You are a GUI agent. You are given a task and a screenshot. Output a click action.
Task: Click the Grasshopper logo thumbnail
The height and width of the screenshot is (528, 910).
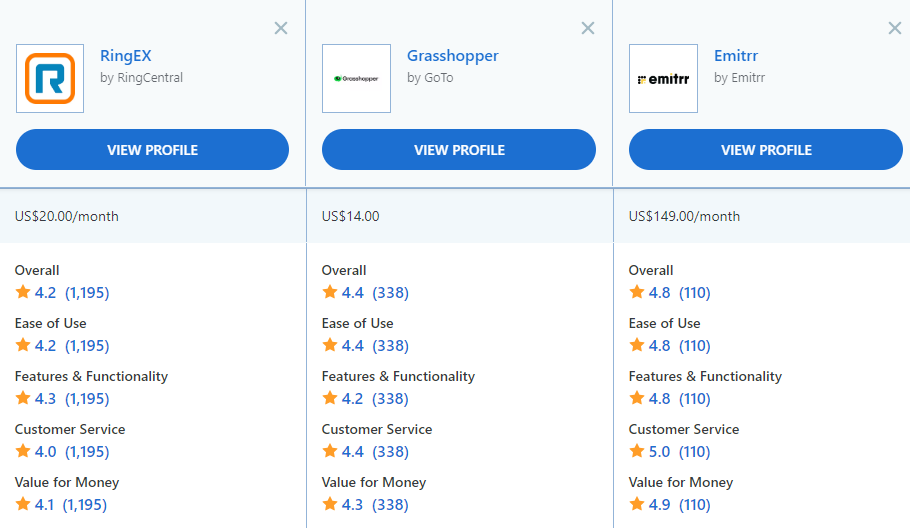pos(356,78)
